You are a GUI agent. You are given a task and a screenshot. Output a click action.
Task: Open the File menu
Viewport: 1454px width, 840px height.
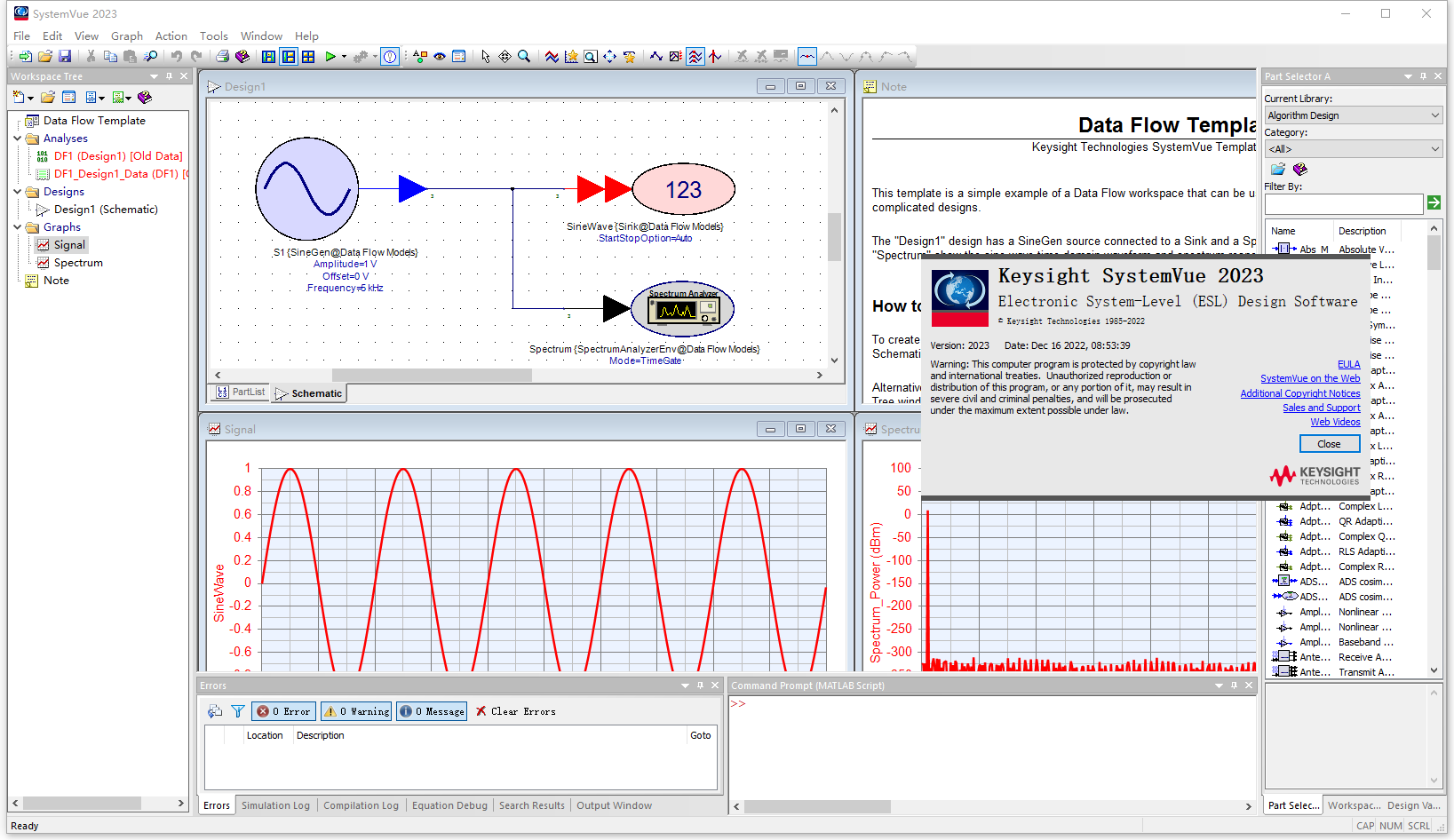coord(22,36)
